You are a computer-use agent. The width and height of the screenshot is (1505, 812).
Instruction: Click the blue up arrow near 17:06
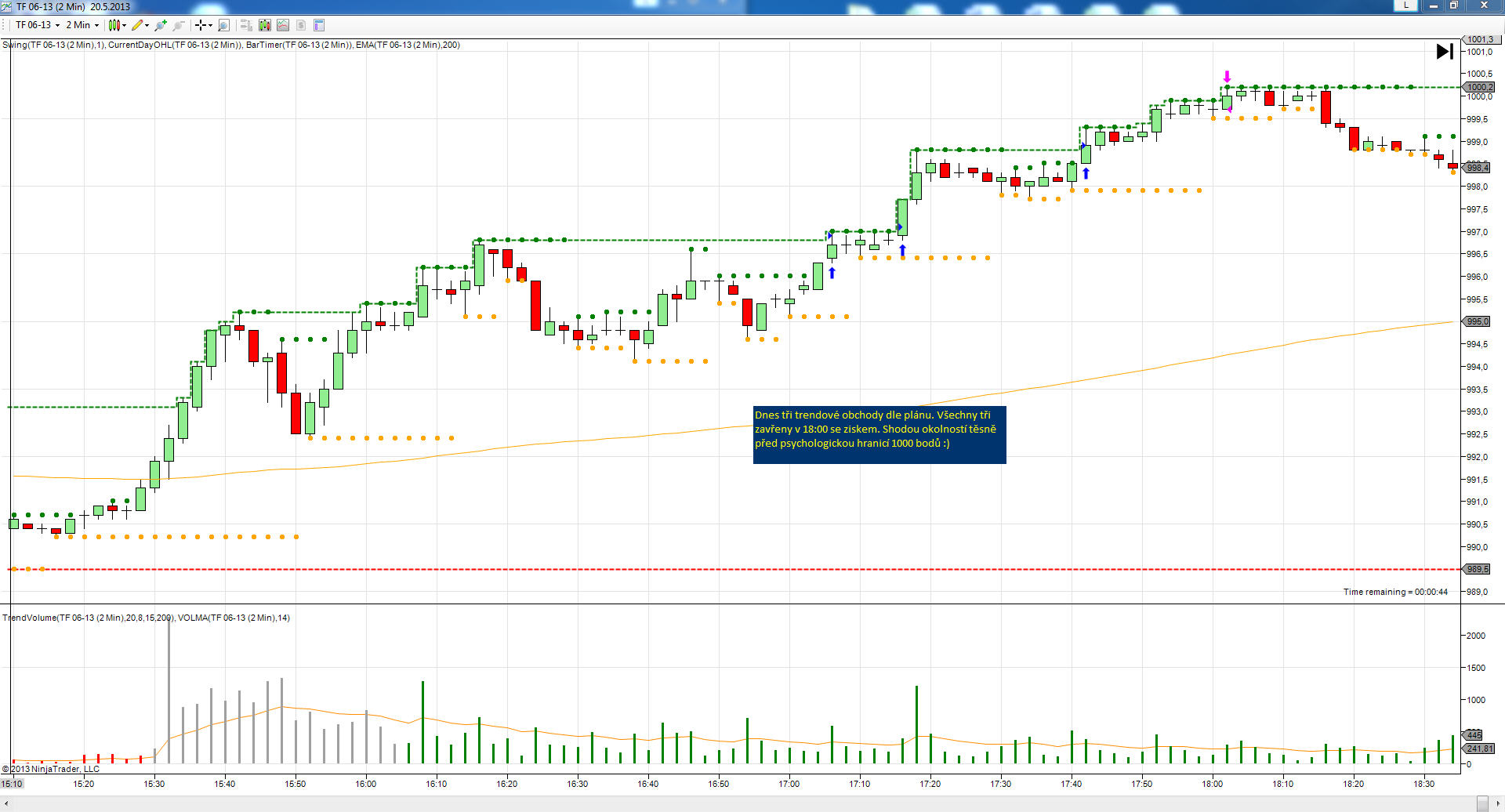(832, 273)
